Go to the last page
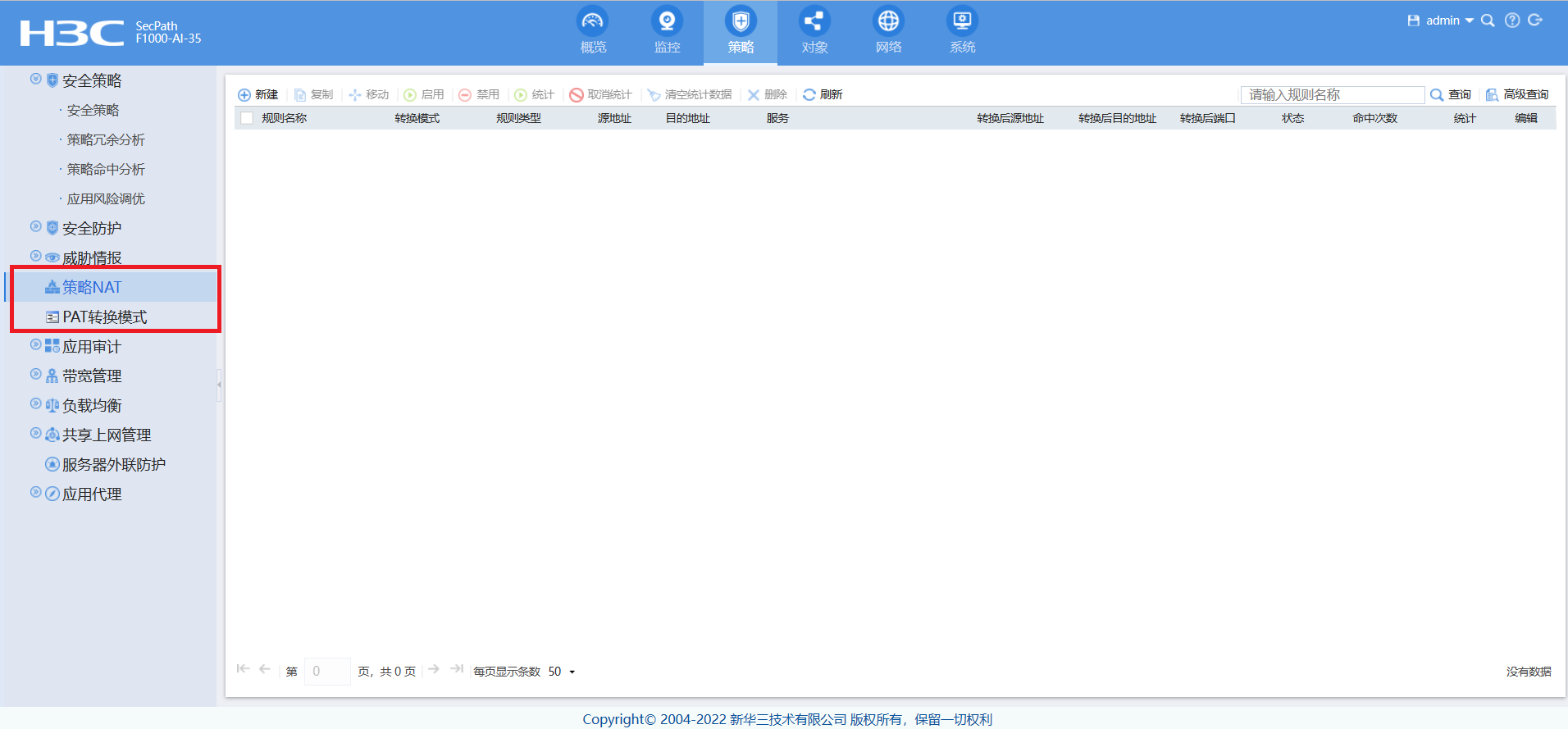 tap(457, 669)
